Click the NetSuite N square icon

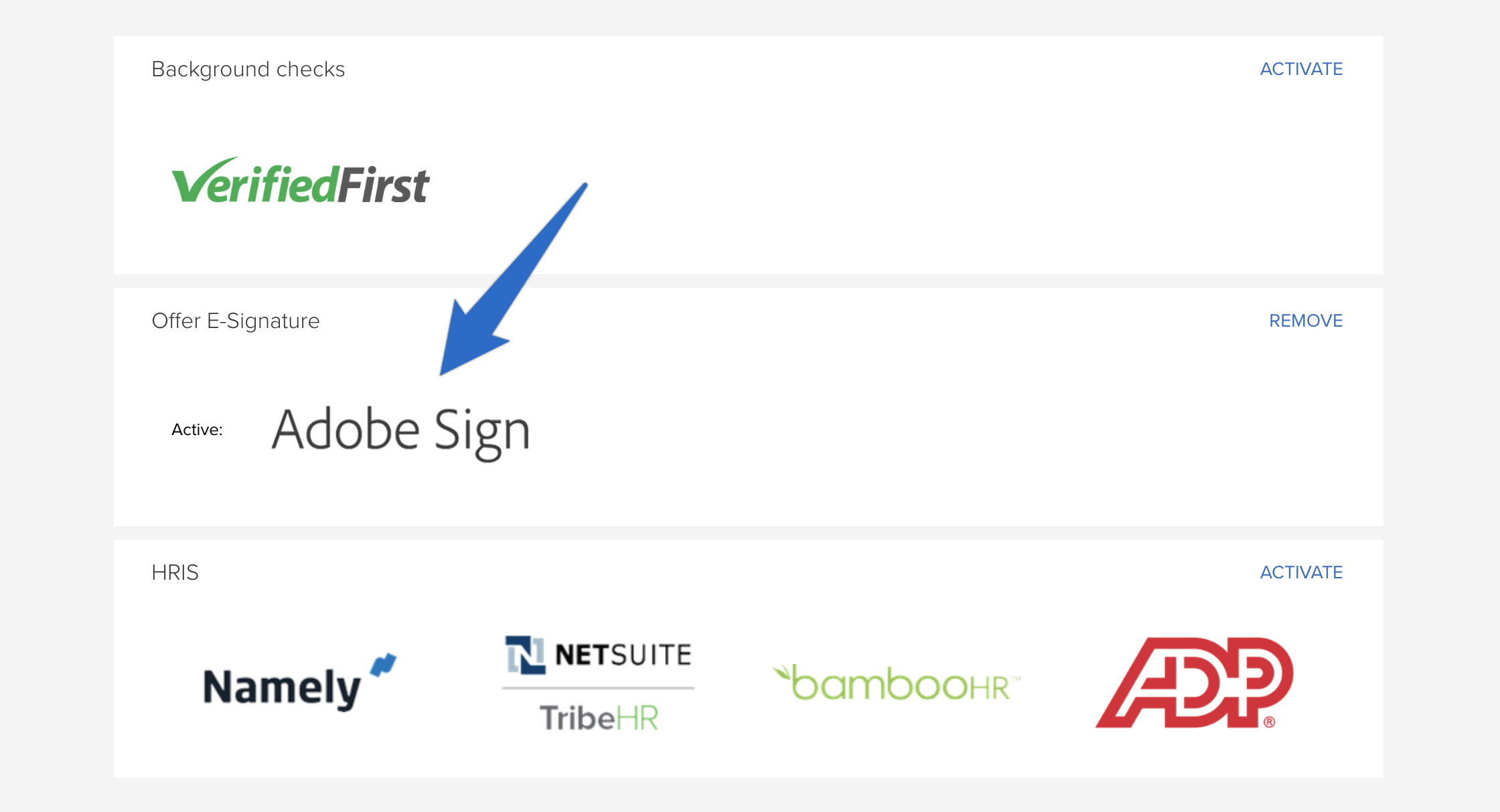point(525,655)
